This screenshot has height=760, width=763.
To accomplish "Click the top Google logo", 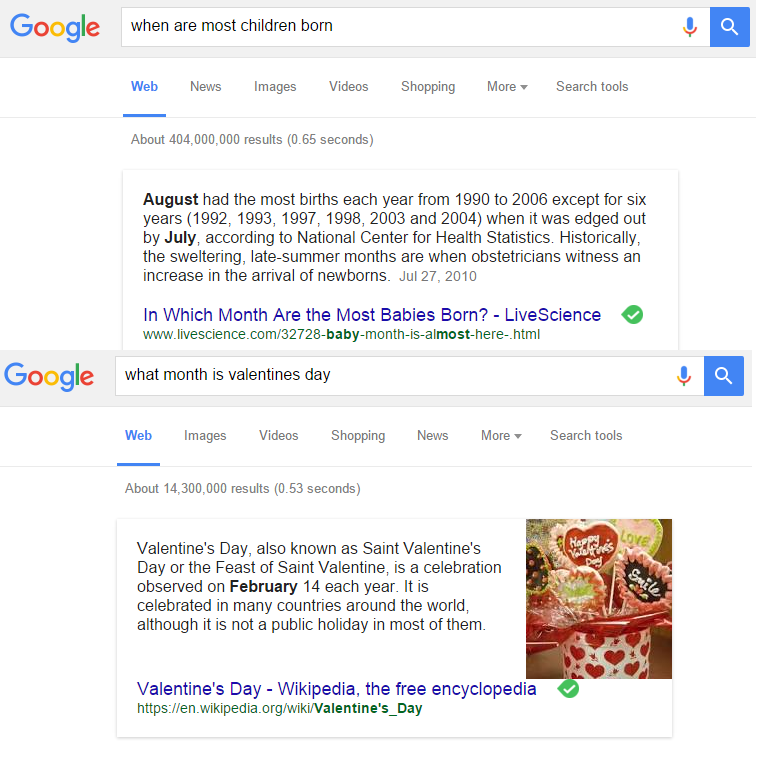I will [x=55, y=27].
